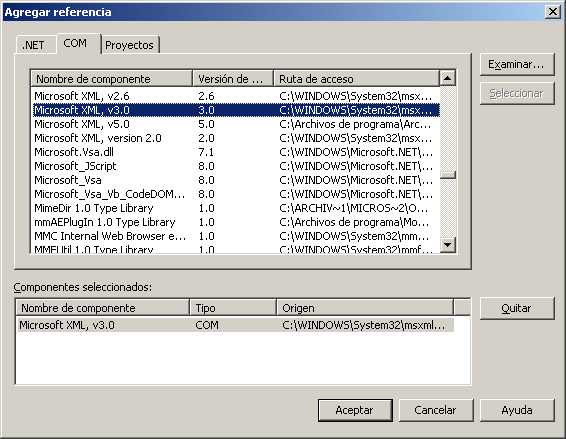566x439 pixels.
Task: Select Microsoft XML, v3.0 in Componentes seleccionados
Action: [235, 325]
